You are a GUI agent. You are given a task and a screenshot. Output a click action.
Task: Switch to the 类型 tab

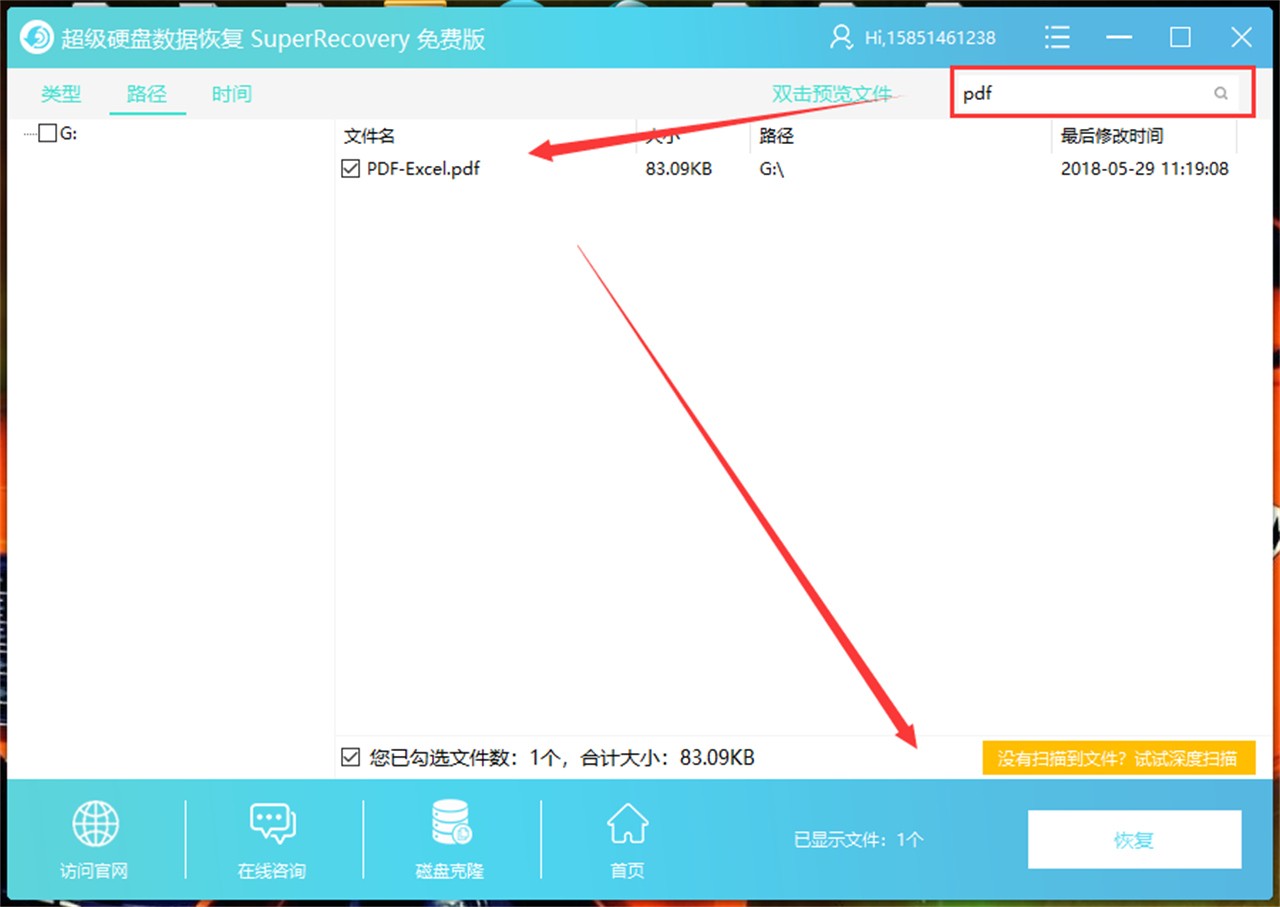pos(60,93)
